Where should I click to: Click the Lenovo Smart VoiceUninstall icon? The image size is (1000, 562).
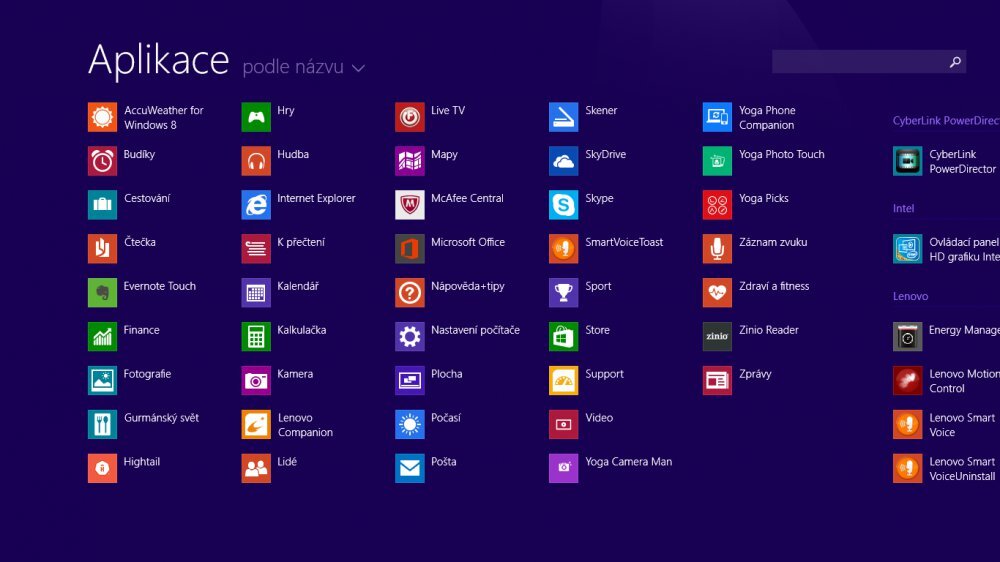908,469
